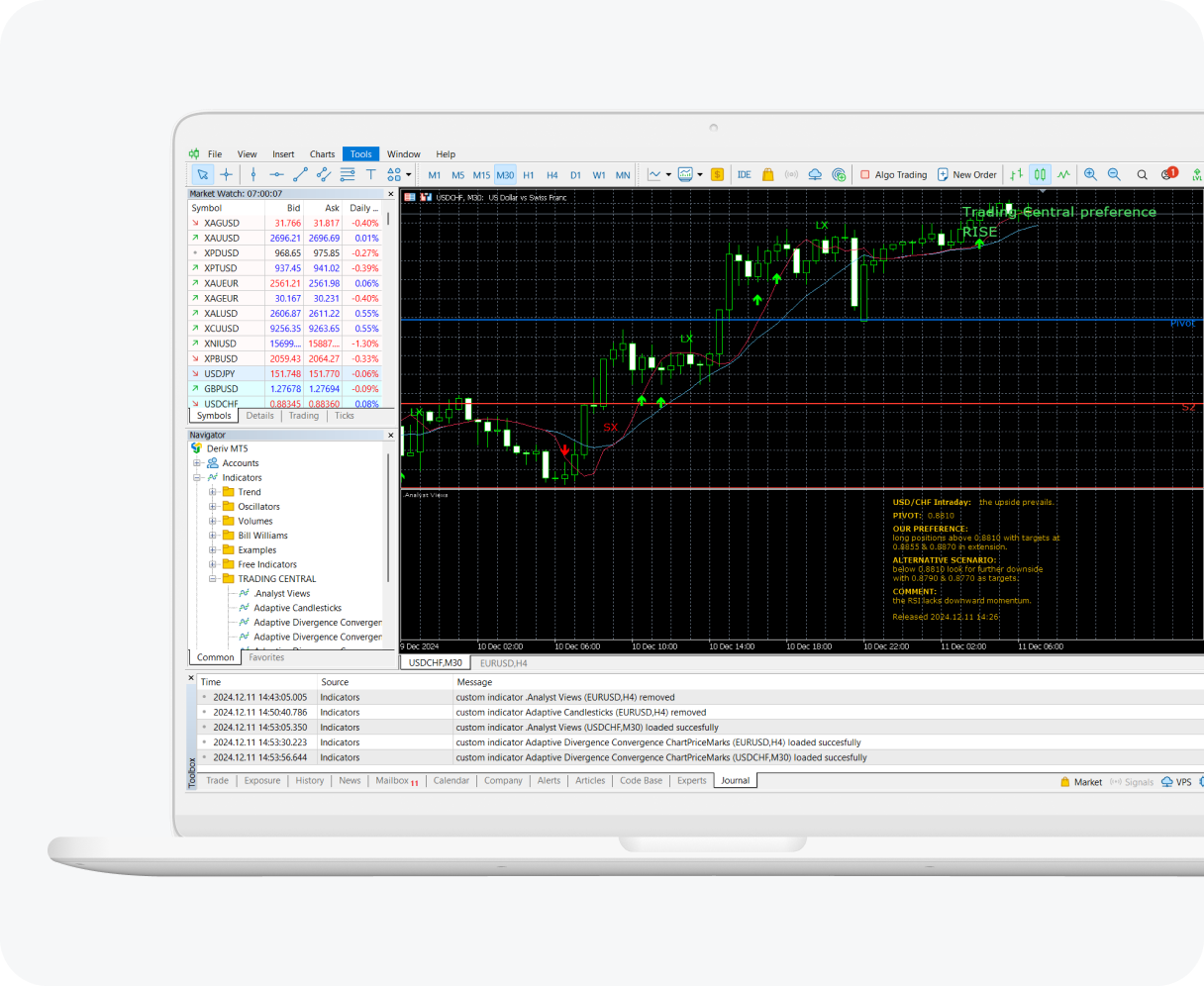Expand the Oscillators indicators folder
Viewport: 1204px width, 986px height.
[211, 506]
